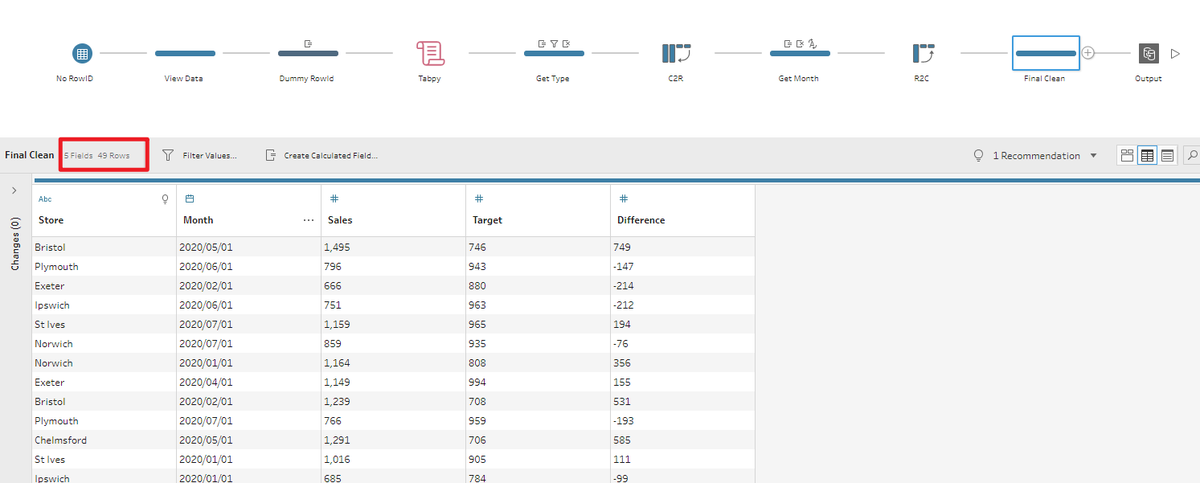Viewport: 1200px width, 483px height.
Task: Click the Difference value 585
Action: pyautogui.click(x=682, y=440)
